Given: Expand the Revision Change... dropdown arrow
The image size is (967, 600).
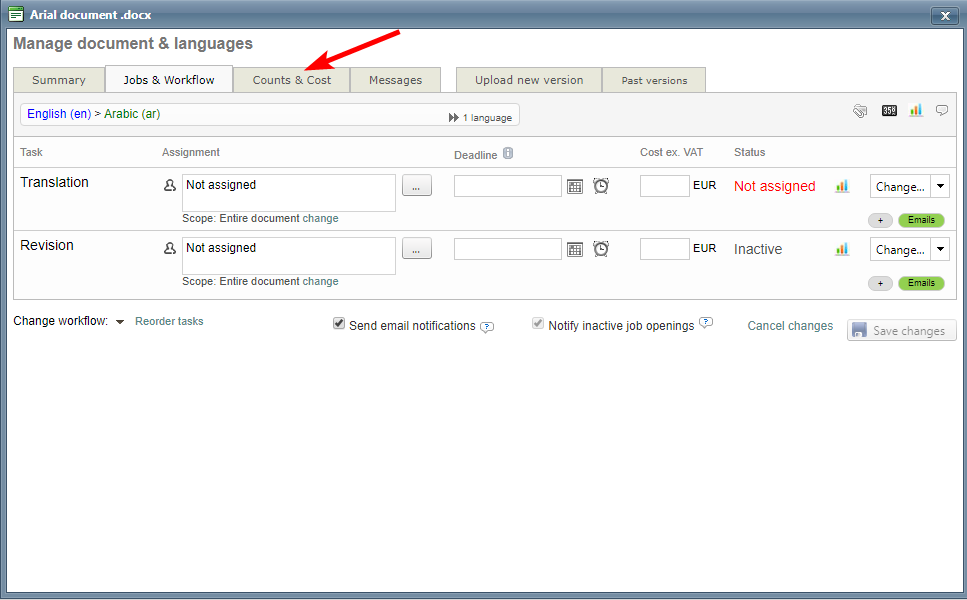Looking at the screenshot, I should click(940, 249).
